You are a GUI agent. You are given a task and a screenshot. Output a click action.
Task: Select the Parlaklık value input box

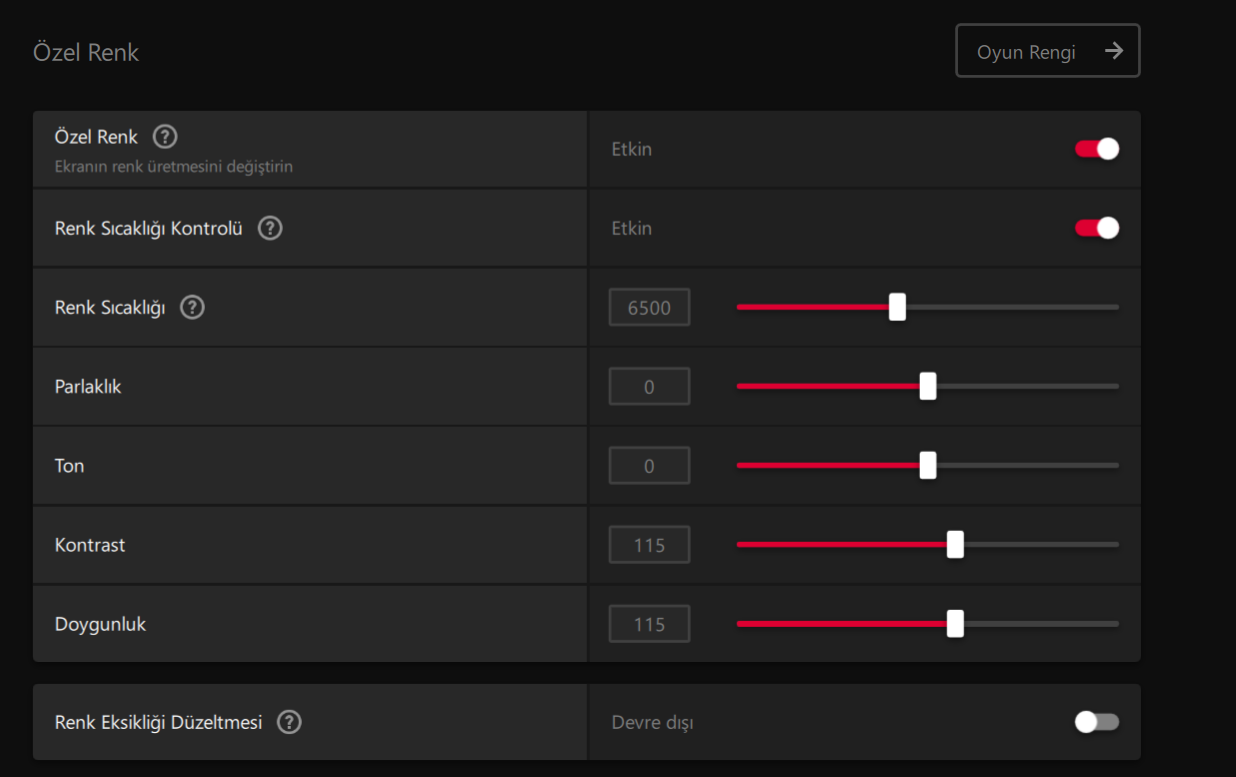pyautogui.click(x=649, y=386)
